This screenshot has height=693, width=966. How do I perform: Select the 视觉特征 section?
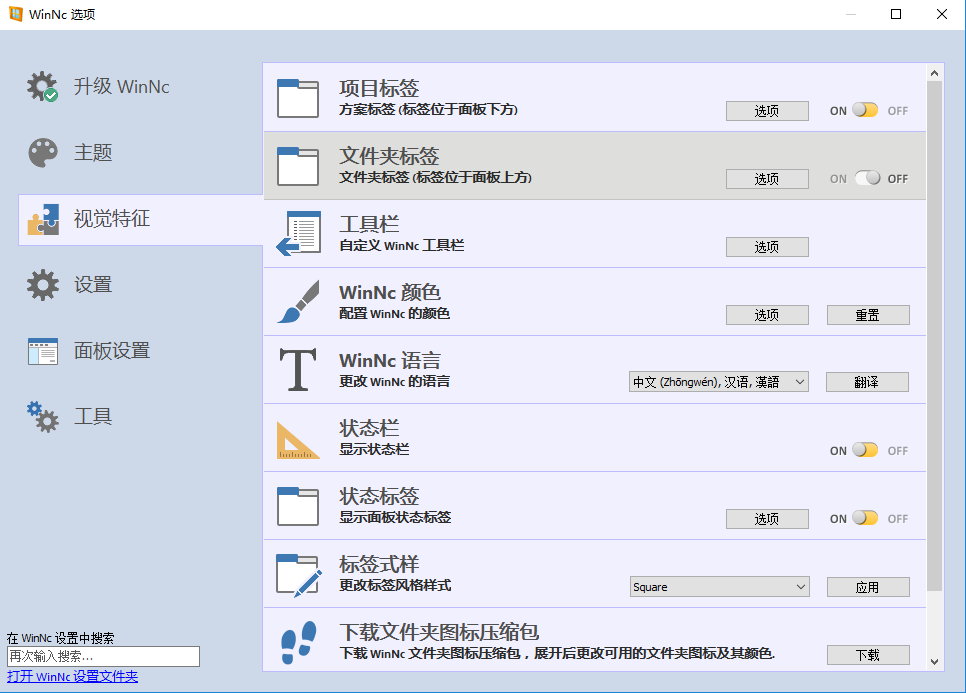(x=140, y=219)
